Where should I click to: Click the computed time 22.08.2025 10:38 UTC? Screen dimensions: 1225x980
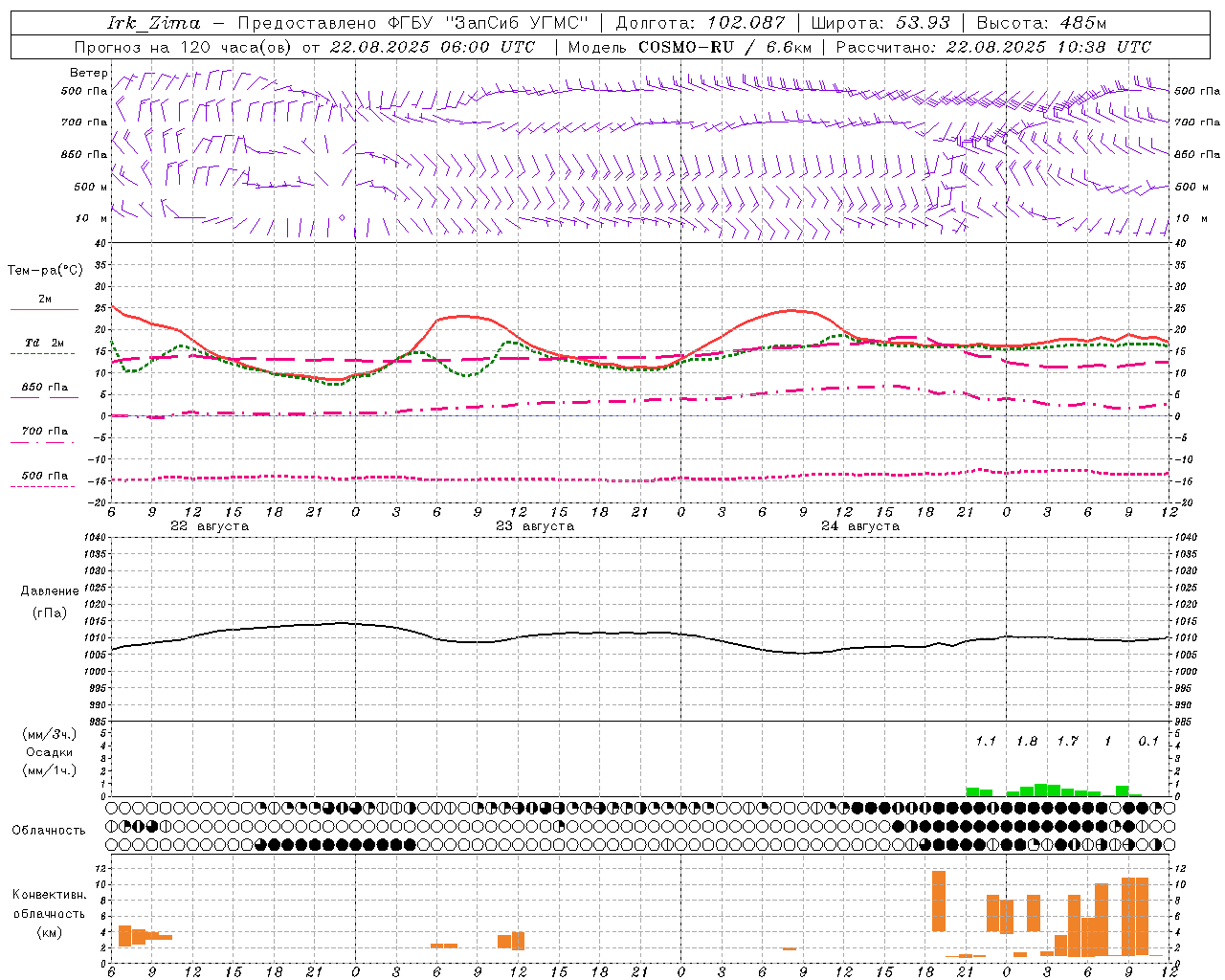tap(1049, 47)
